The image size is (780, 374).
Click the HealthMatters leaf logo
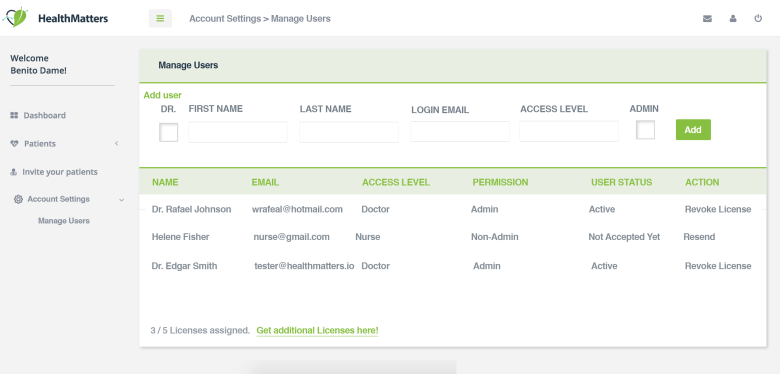[15, 17]
